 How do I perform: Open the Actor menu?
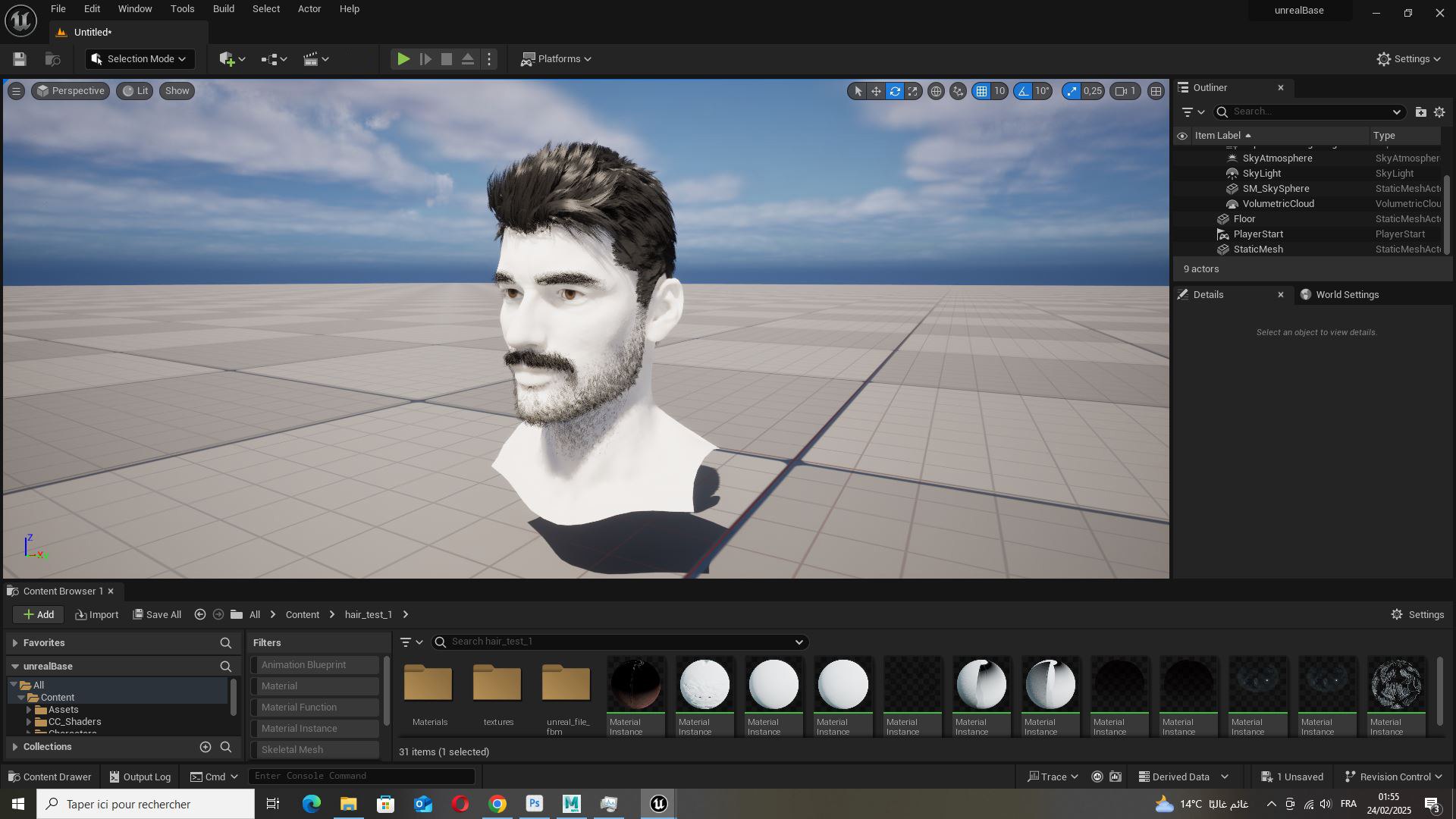(x=309, y=9)
